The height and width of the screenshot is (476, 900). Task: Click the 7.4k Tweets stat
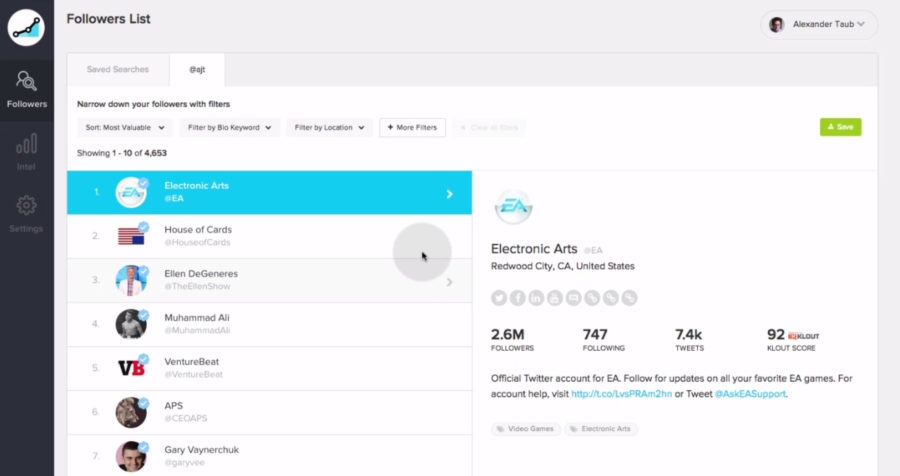[x=689, y=339]
